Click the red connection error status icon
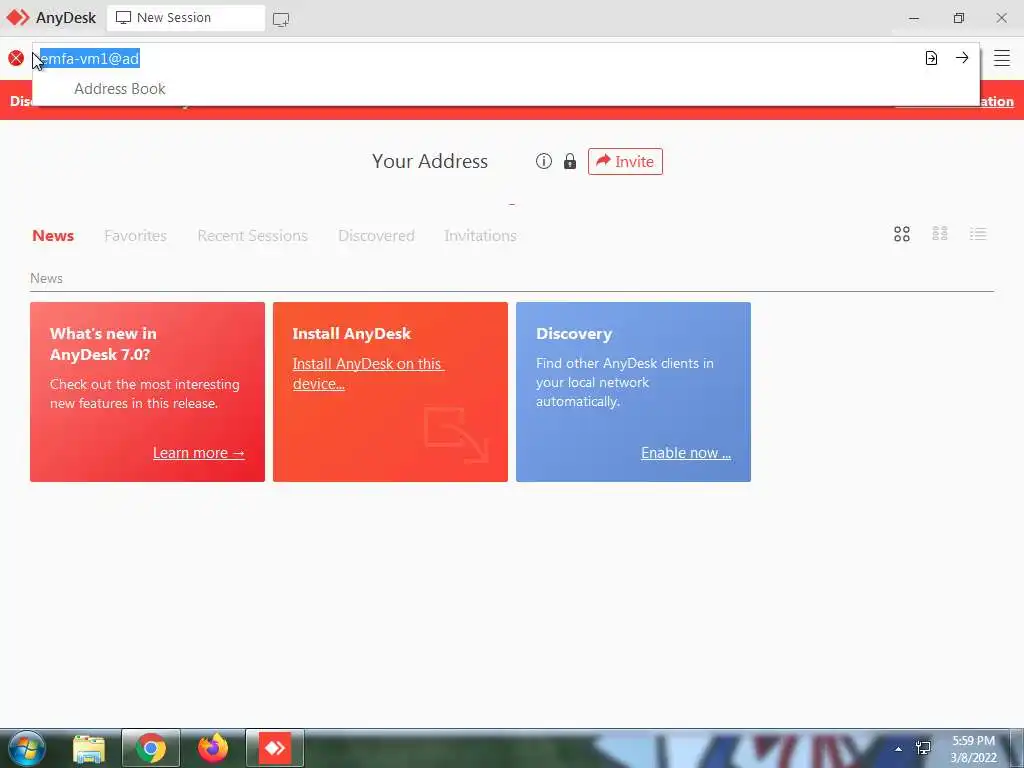The height and width of the screenshot is (768, 1024). (16, 58)
